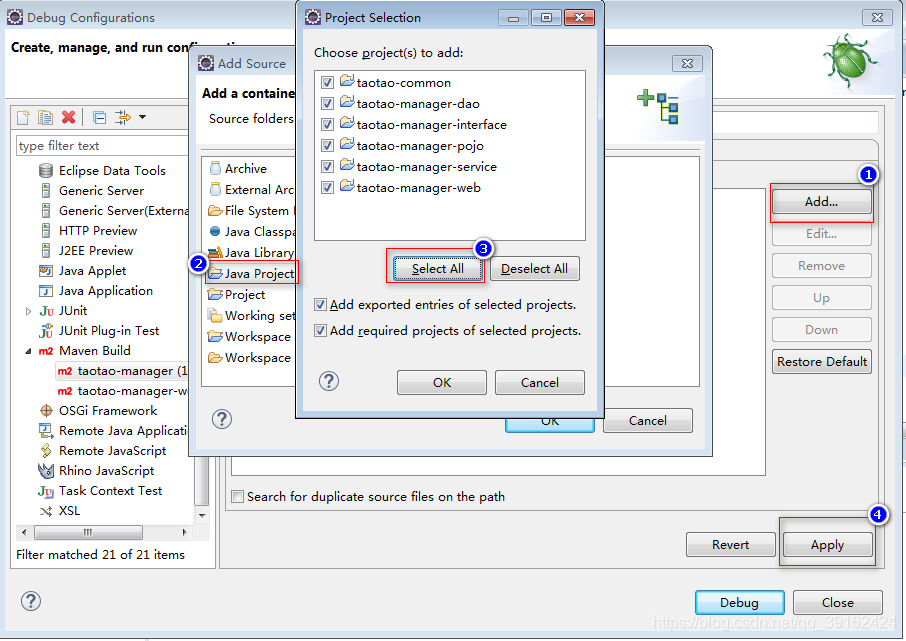Select Task Context Test type
Image resolution: width=906 pixels, height=641 pixels.
click(110, 491)
